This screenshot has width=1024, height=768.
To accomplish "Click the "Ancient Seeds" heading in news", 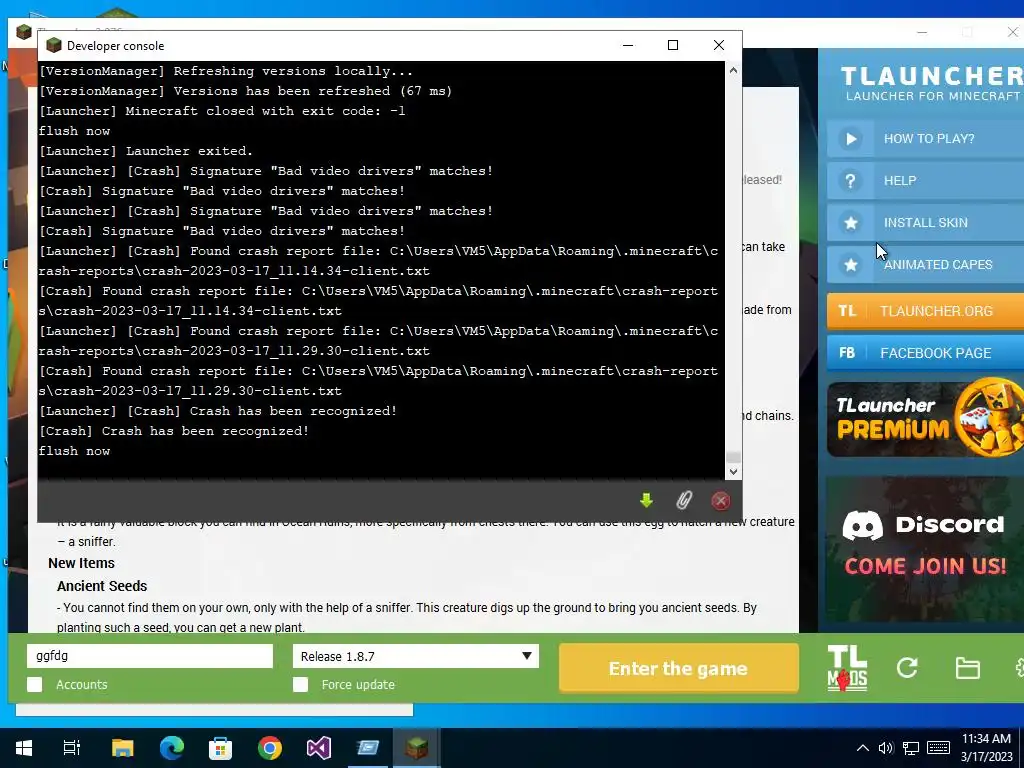I will click(x=102, y=586).
